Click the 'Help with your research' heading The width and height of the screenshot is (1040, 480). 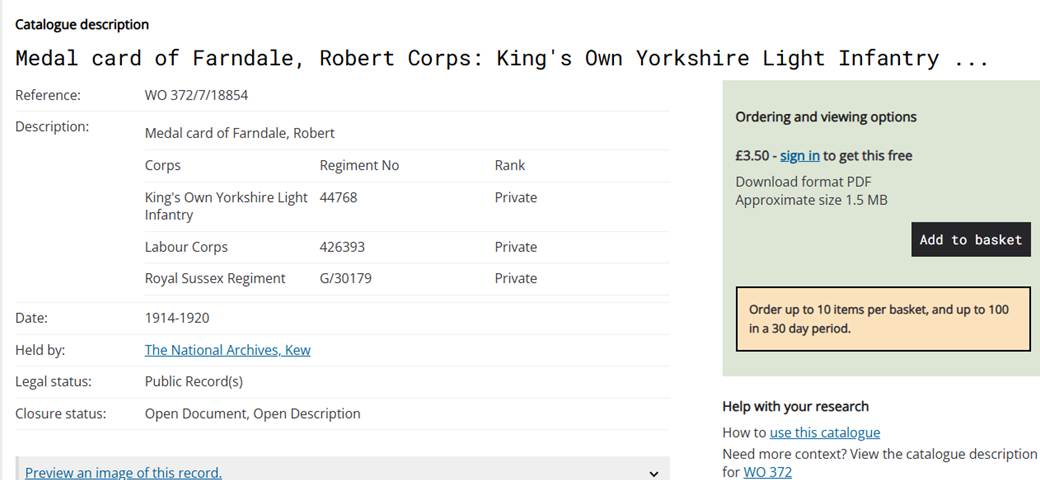(x=795, y=406)
